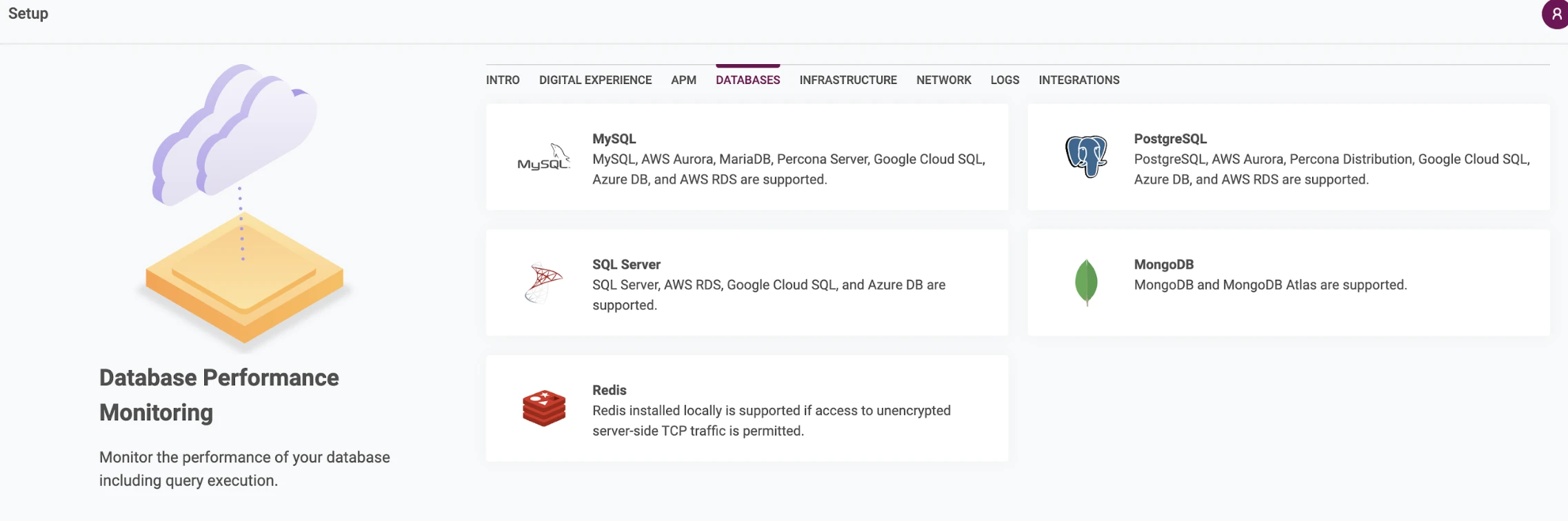Open the APM tab
Viewport: 1568px width, 521px height.
pyautogui.click(x=683, y=80)
